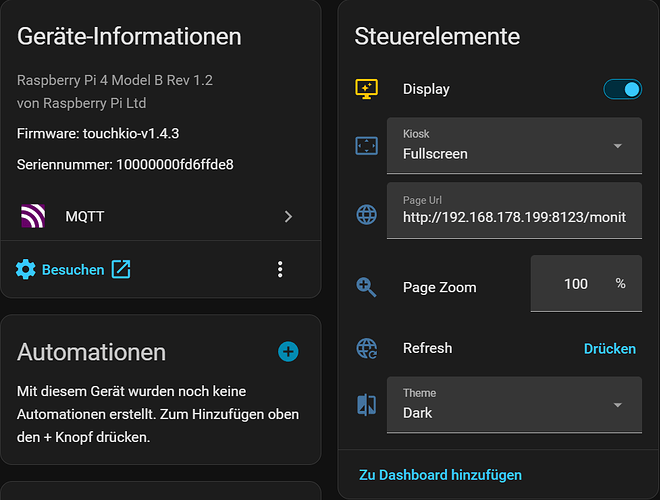This screenshot has height=500, width=660.
Task: Click the no-automations description text
Action: pyautogui.click(x=158, y=415)
